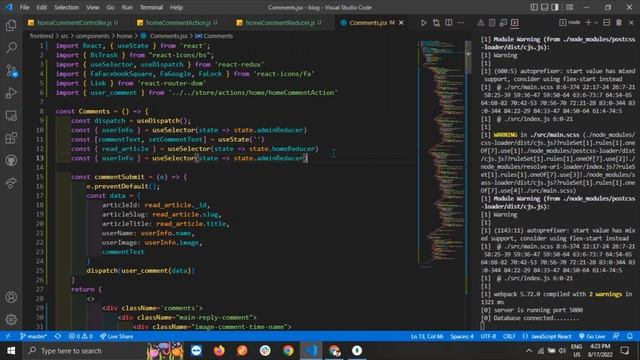Open the Explorer view in activity bar
The width and height of the screenshot is (640, 360).
tap(11, 25)
